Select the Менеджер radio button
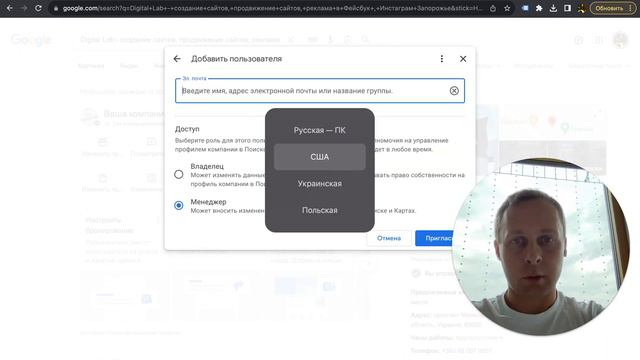This screenshot has height=360, width=640. (x=179, y=205)
